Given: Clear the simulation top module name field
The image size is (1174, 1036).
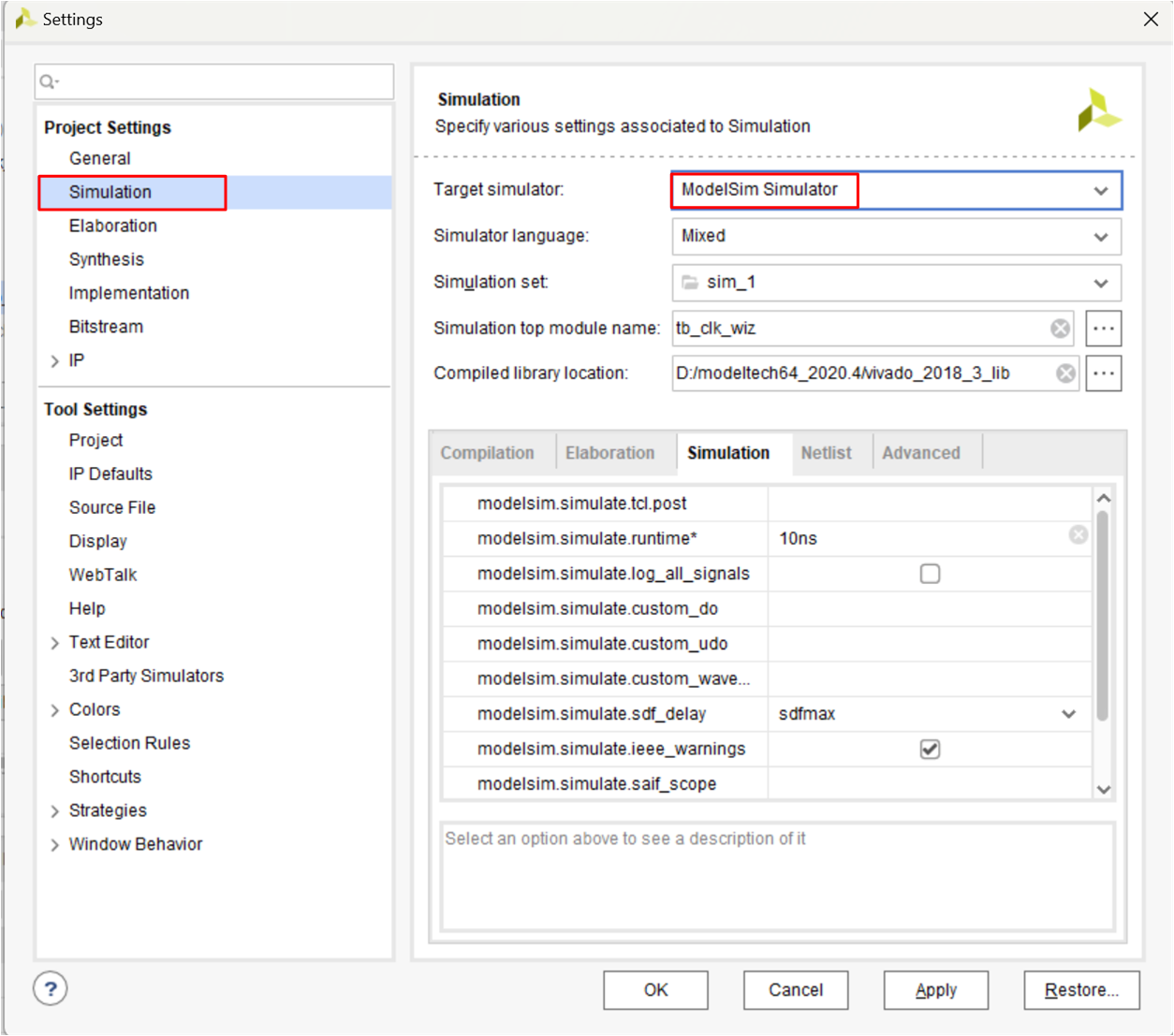Looking at the screenshot, I should click(x=1060, y=328).
